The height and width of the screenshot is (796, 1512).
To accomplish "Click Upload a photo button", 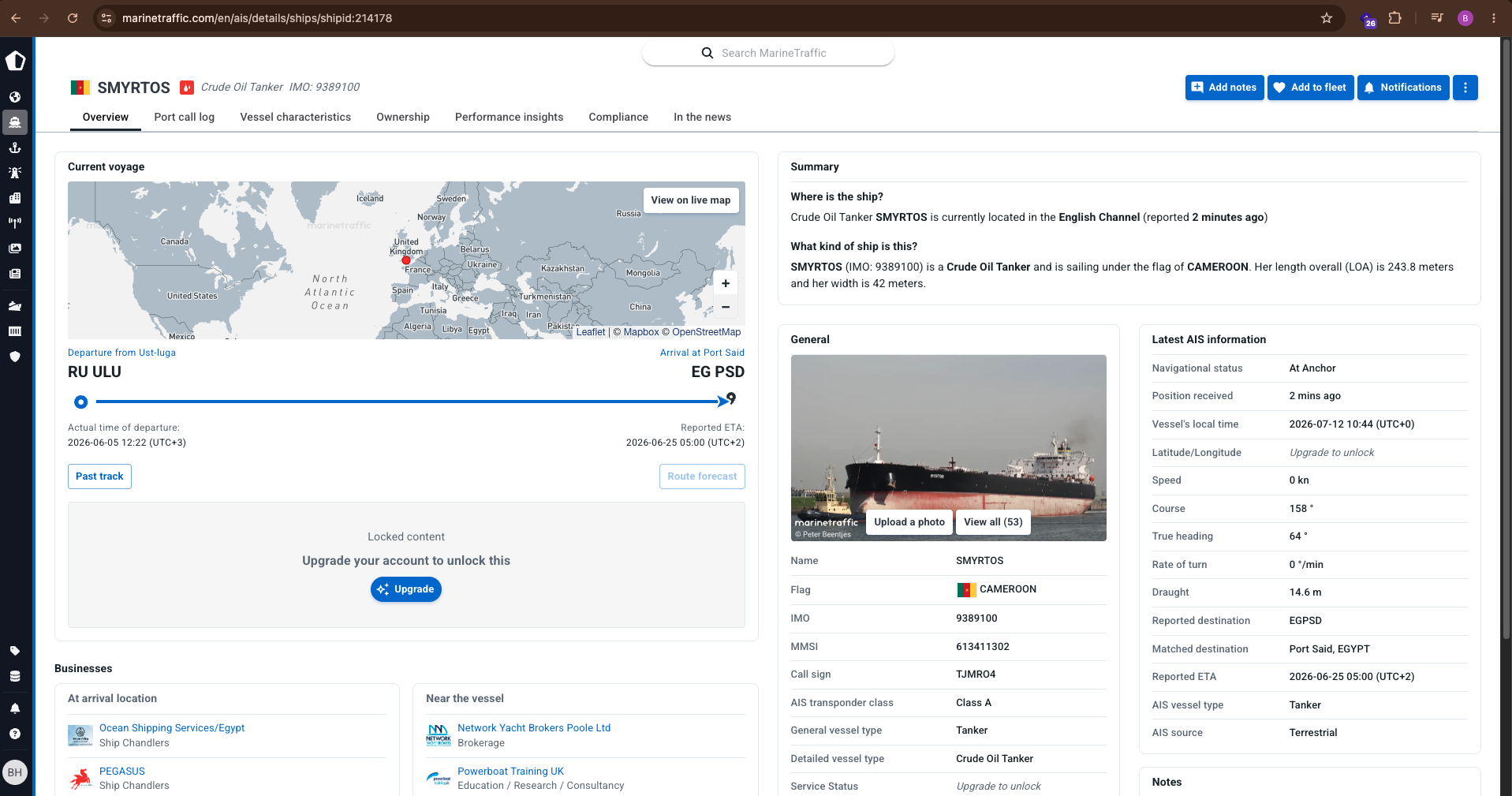I will click(909, 522).
